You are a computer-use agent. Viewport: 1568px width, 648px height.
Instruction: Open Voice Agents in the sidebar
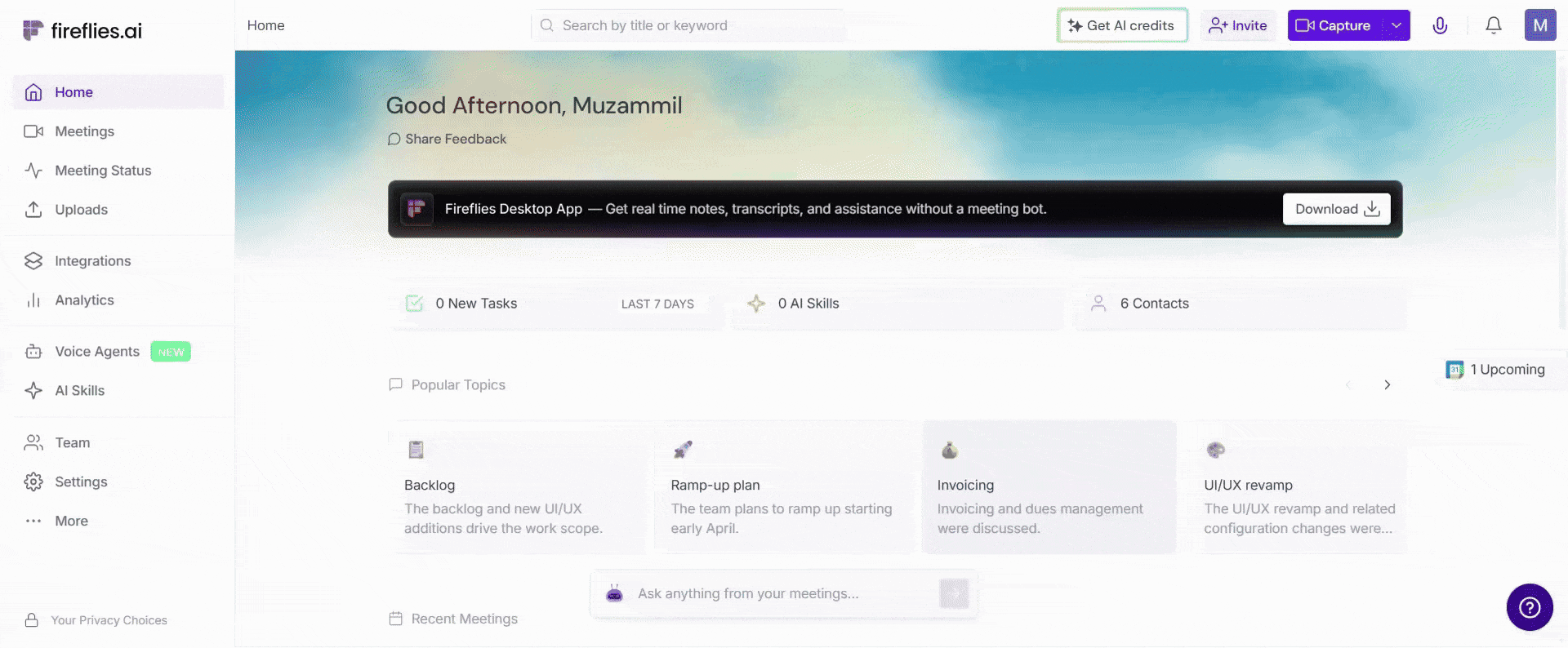[96, 352]
